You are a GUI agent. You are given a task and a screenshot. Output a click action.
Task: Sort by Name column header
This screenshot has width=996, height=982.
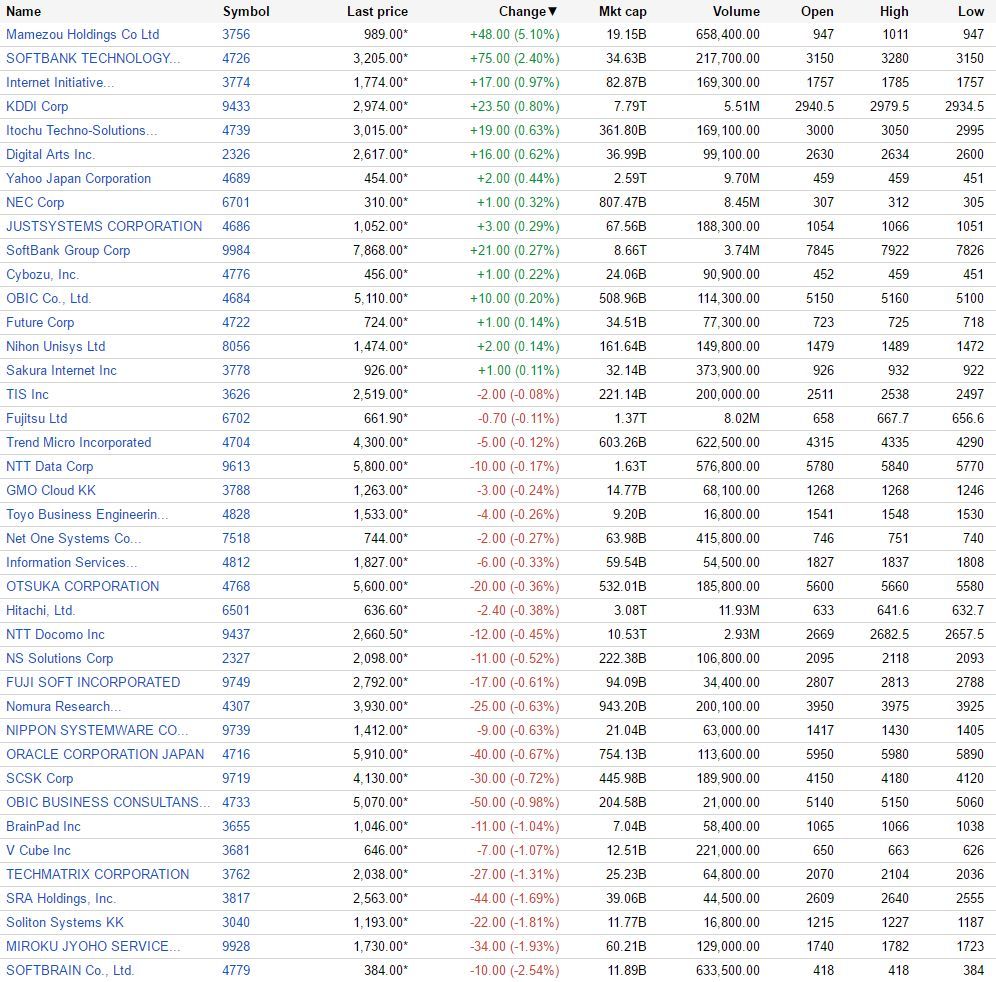coord(24,11)
